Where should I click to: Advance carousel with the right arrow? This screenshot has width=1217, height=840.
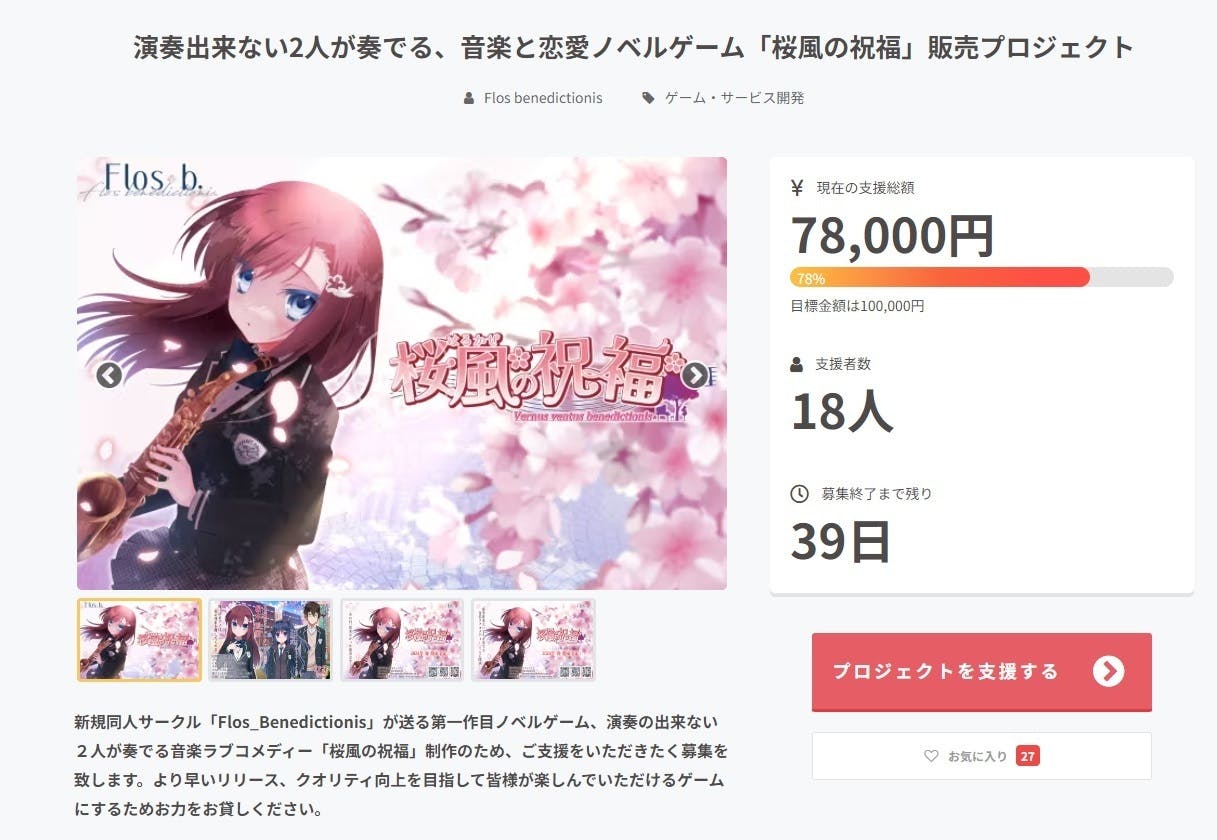[x=695, y=375]
